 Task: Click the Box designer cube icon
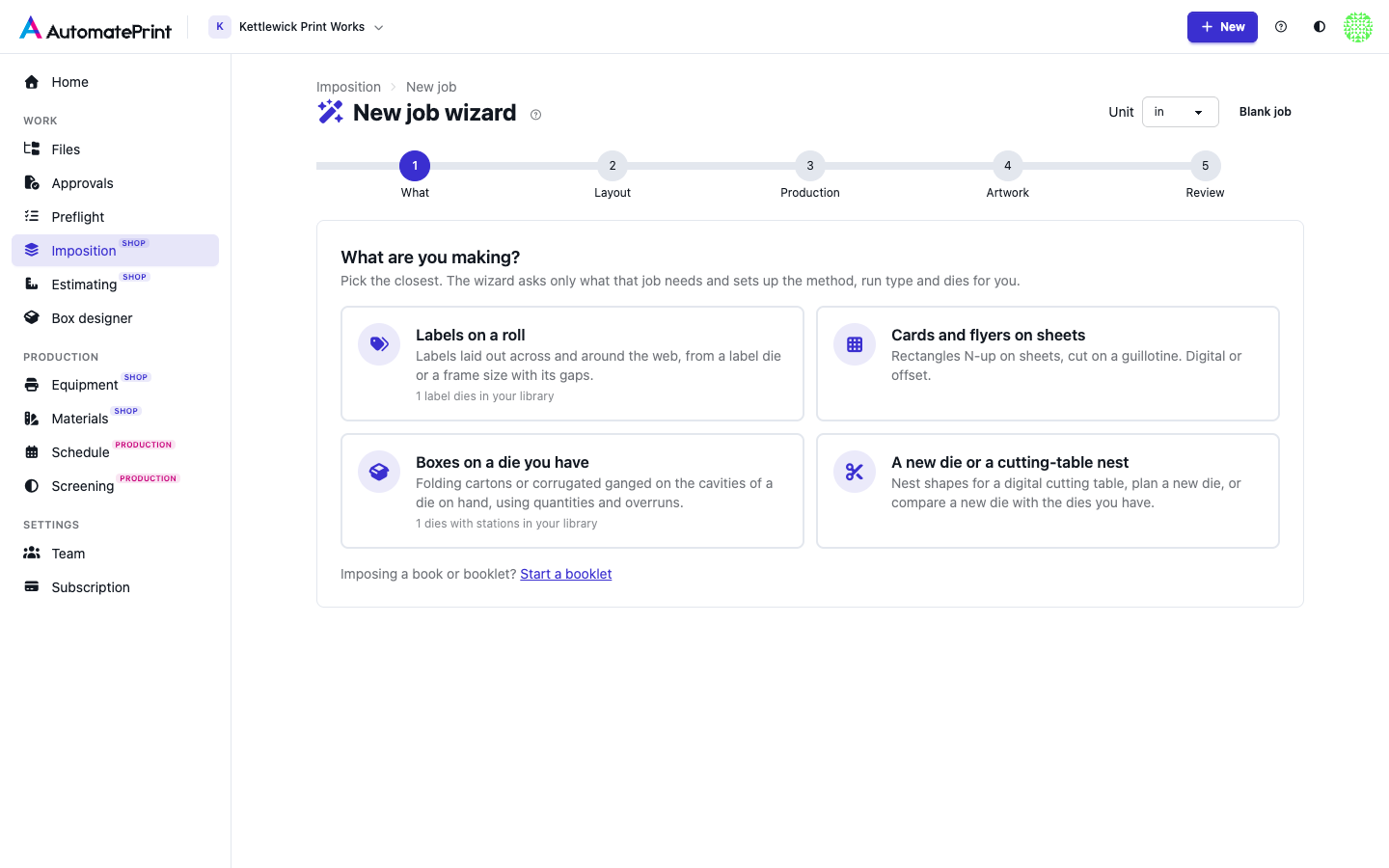[32, 317]
